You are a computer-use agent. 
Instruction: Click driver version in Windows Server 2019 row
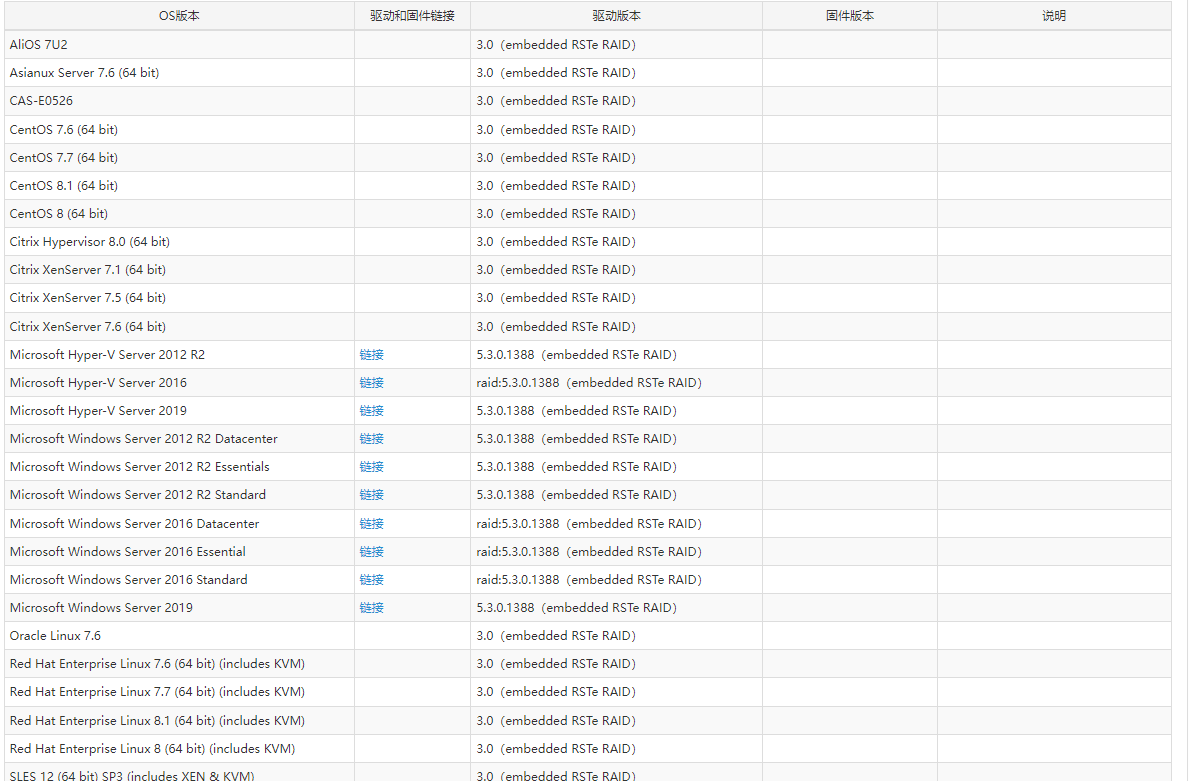coord(576,608)
